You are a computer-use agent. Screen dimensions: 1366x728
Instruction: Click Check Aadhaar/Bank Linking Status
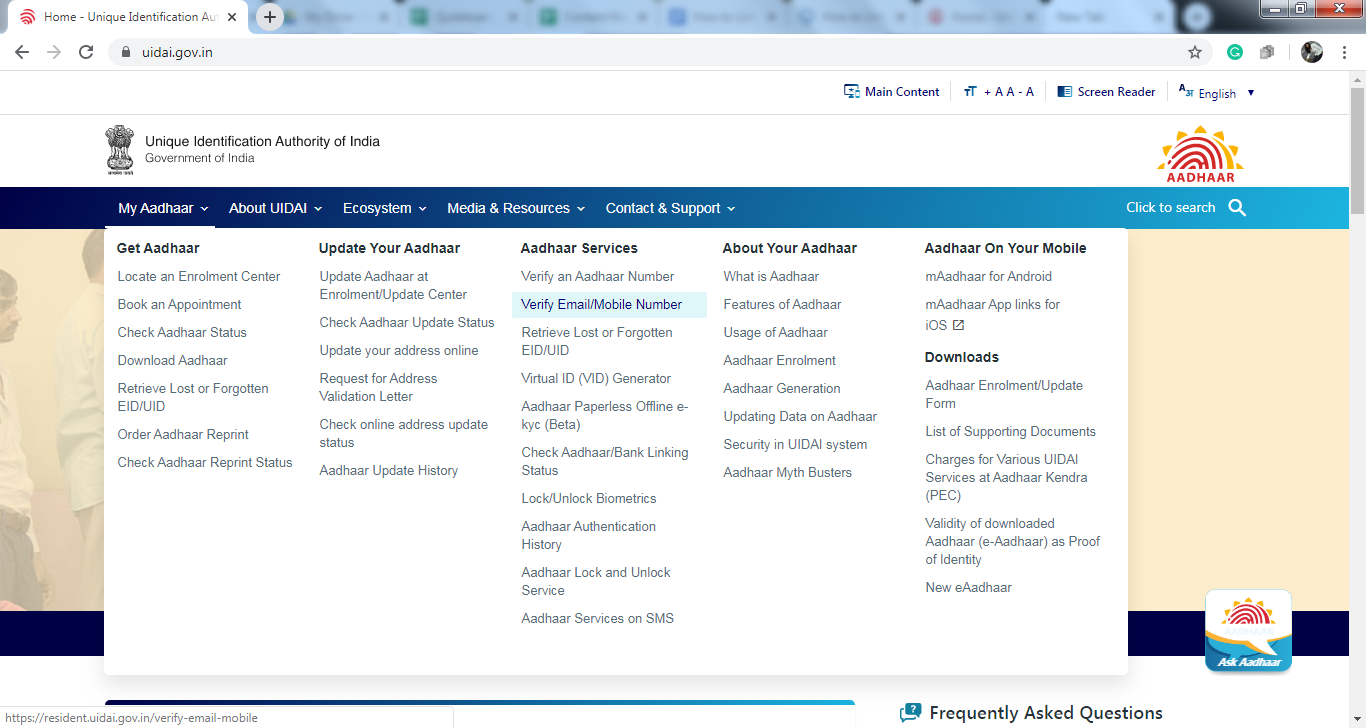pyautogui.click(x=605, y=462)
